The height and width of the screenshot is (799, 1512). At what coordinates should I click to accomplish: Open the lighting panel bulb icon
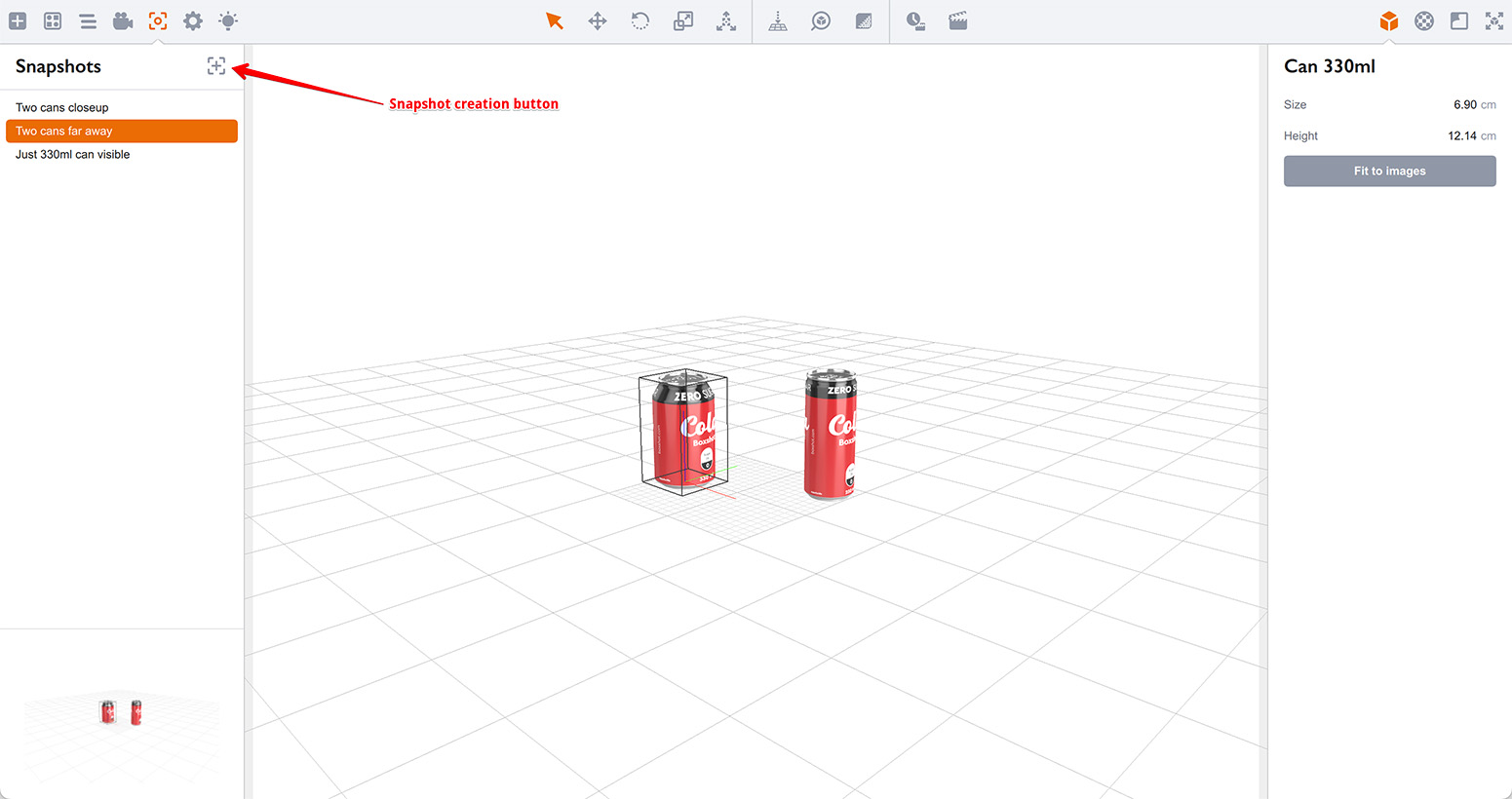pyautogui.click(x=228, y=21)
